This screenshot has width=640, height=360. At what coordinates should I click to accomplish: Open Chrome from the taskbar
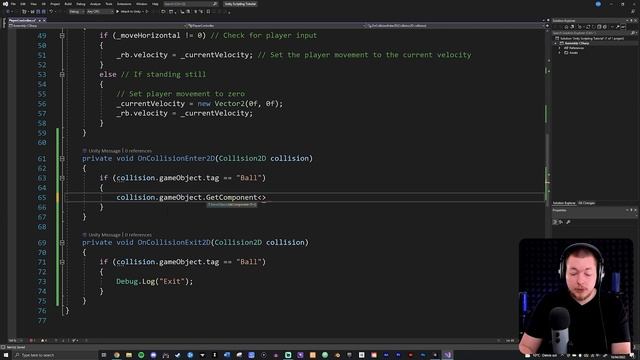(x=117, y=355)
